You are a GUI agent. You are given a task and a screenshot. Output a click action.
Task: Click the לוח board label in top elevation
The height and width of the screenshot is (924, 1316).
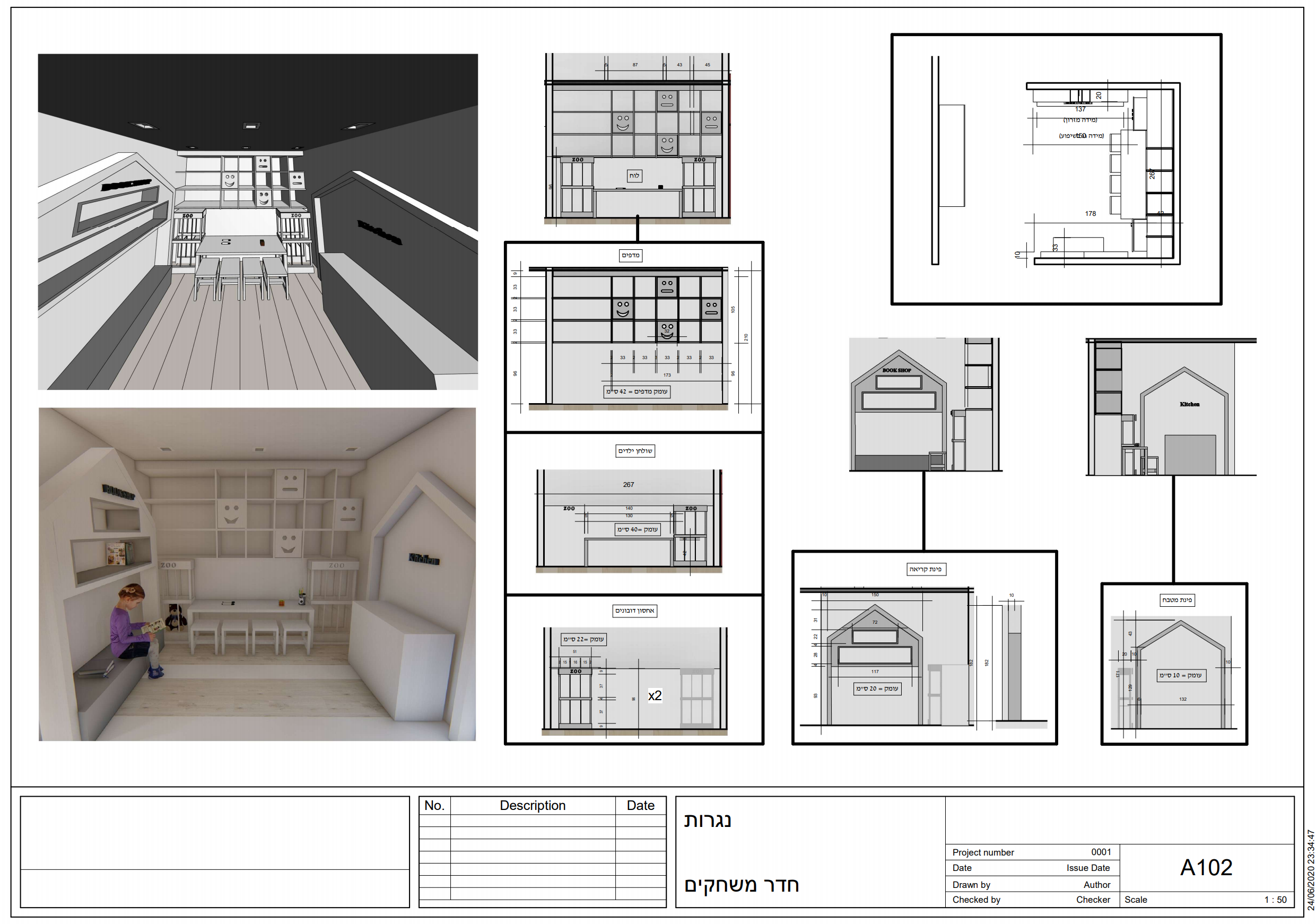(x=634, y=176)
